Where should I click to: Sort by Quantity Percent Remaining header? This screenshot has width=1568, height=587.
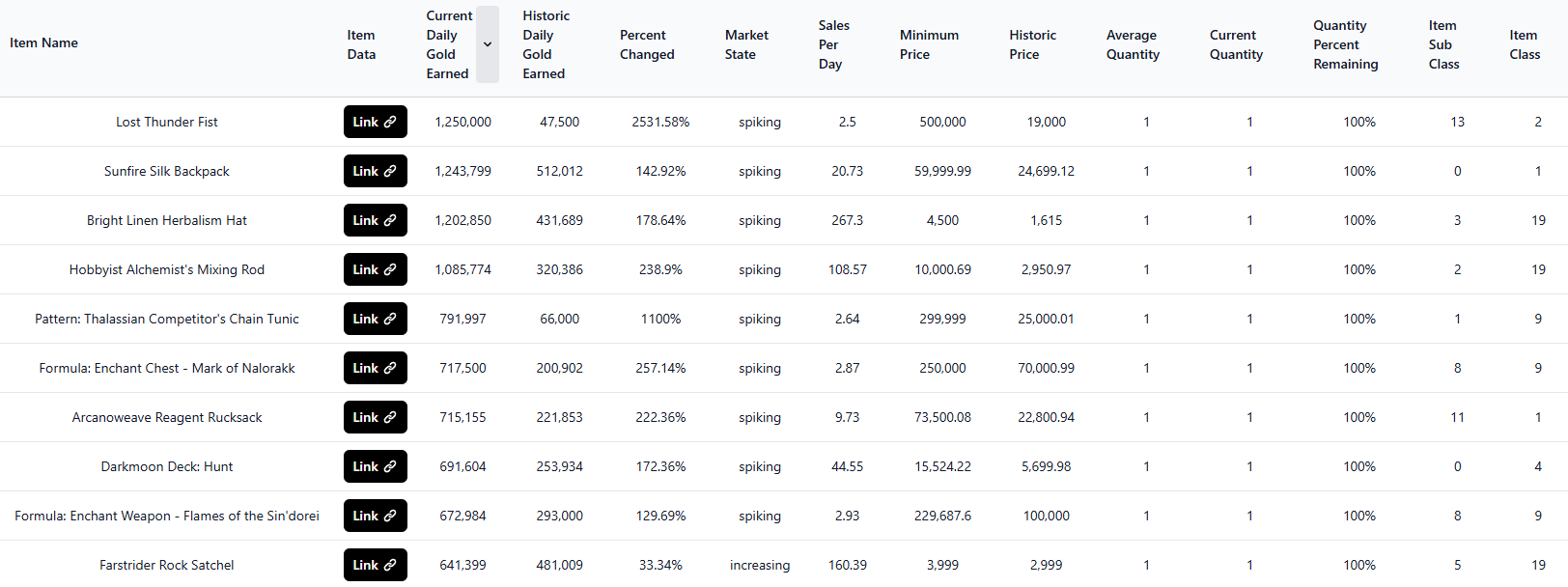click(1345, 44)
